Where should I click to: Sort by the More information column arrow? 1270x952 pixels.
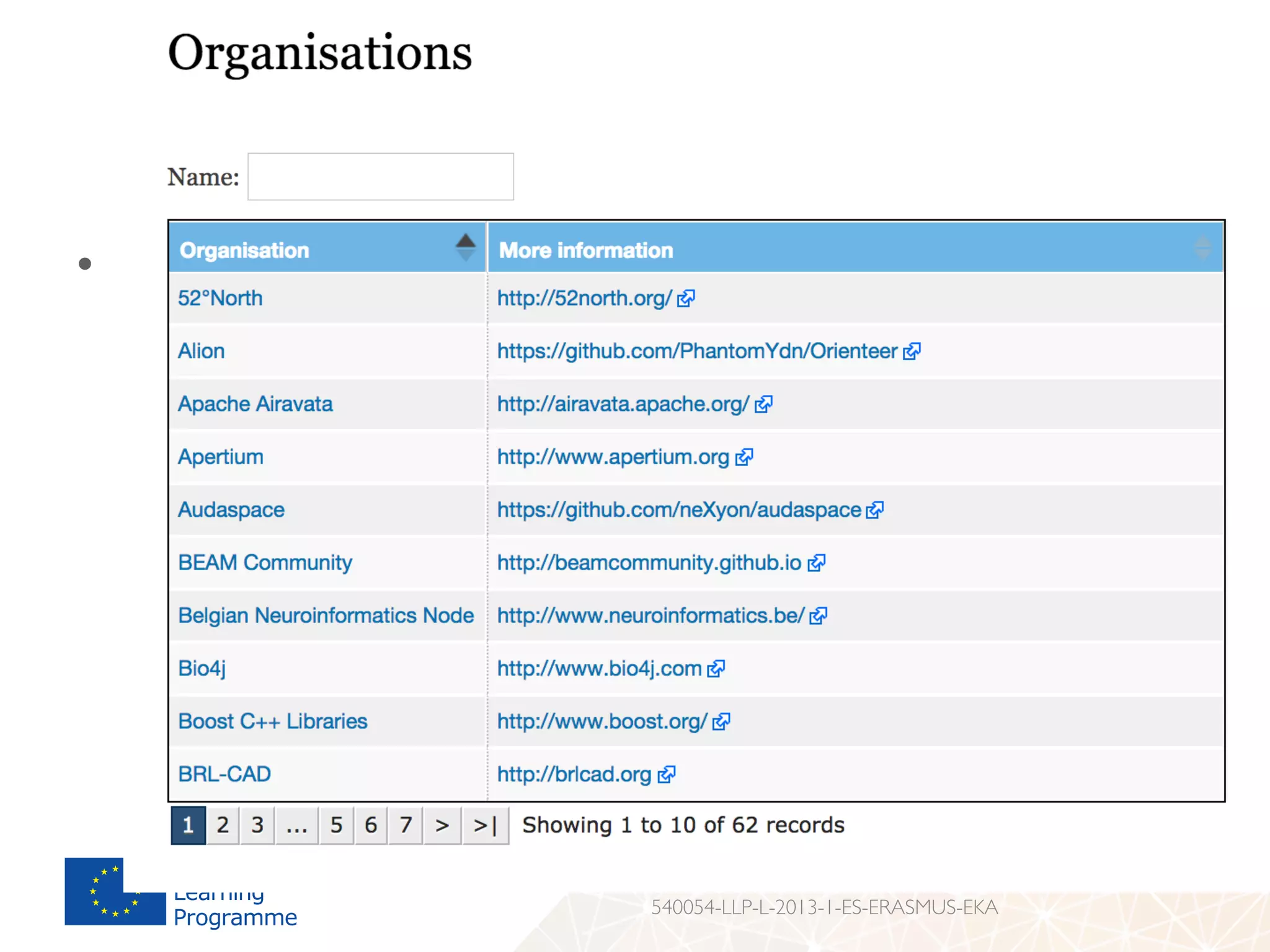coord(1202,248)
